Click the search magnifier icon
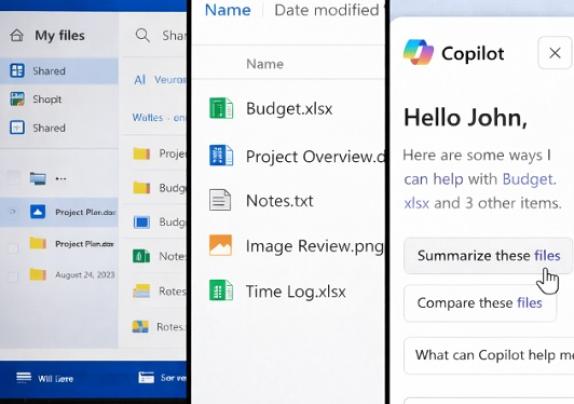The image size is (574, 404). coord(142,35)
